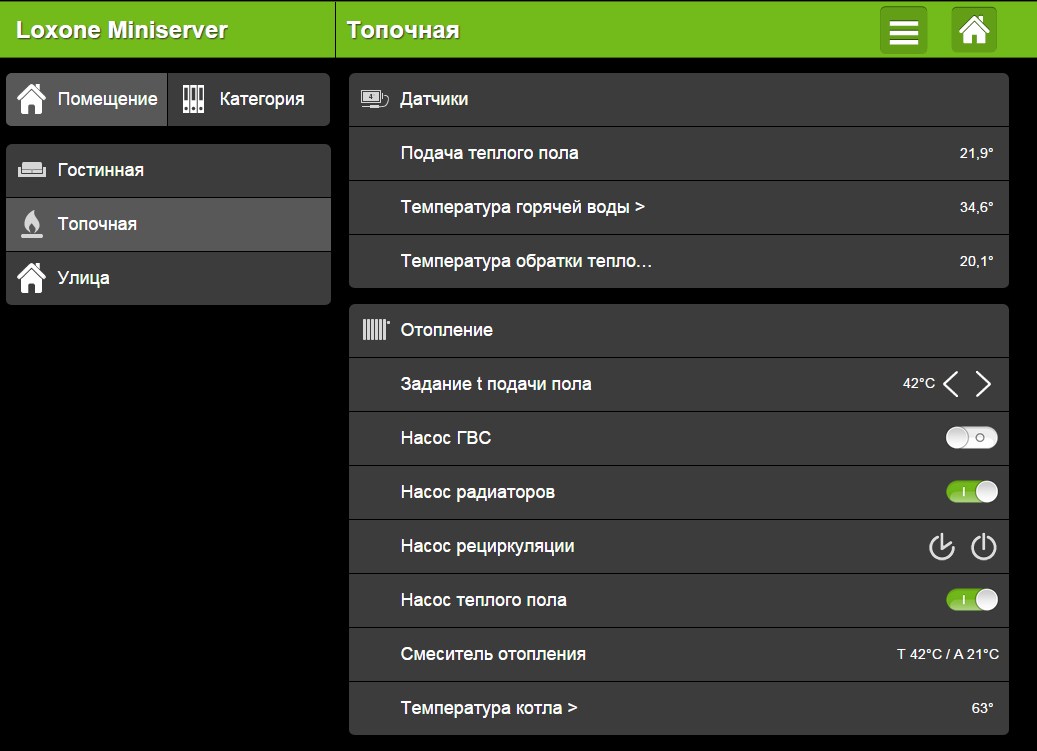Screen dimensions: 1037x751
Task: Open the Подача теплого пола sensor row
Action: [679, 153]
